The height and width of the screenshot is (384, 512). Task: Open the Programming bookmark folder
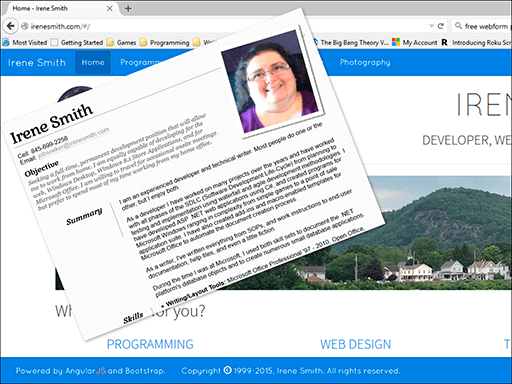[165, 42]
